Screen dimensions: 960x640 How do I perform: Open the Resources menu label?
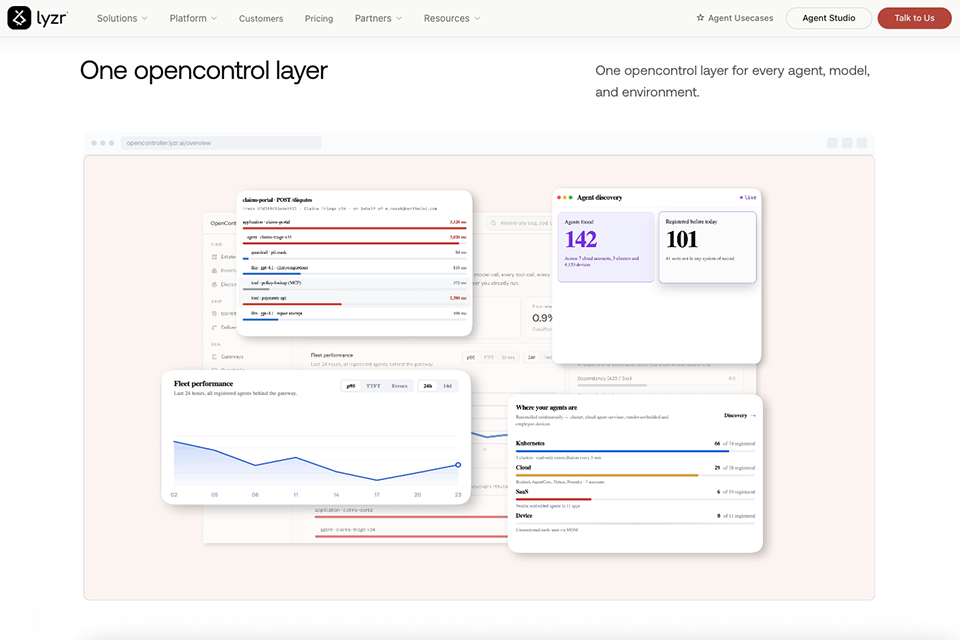[446, 18]
